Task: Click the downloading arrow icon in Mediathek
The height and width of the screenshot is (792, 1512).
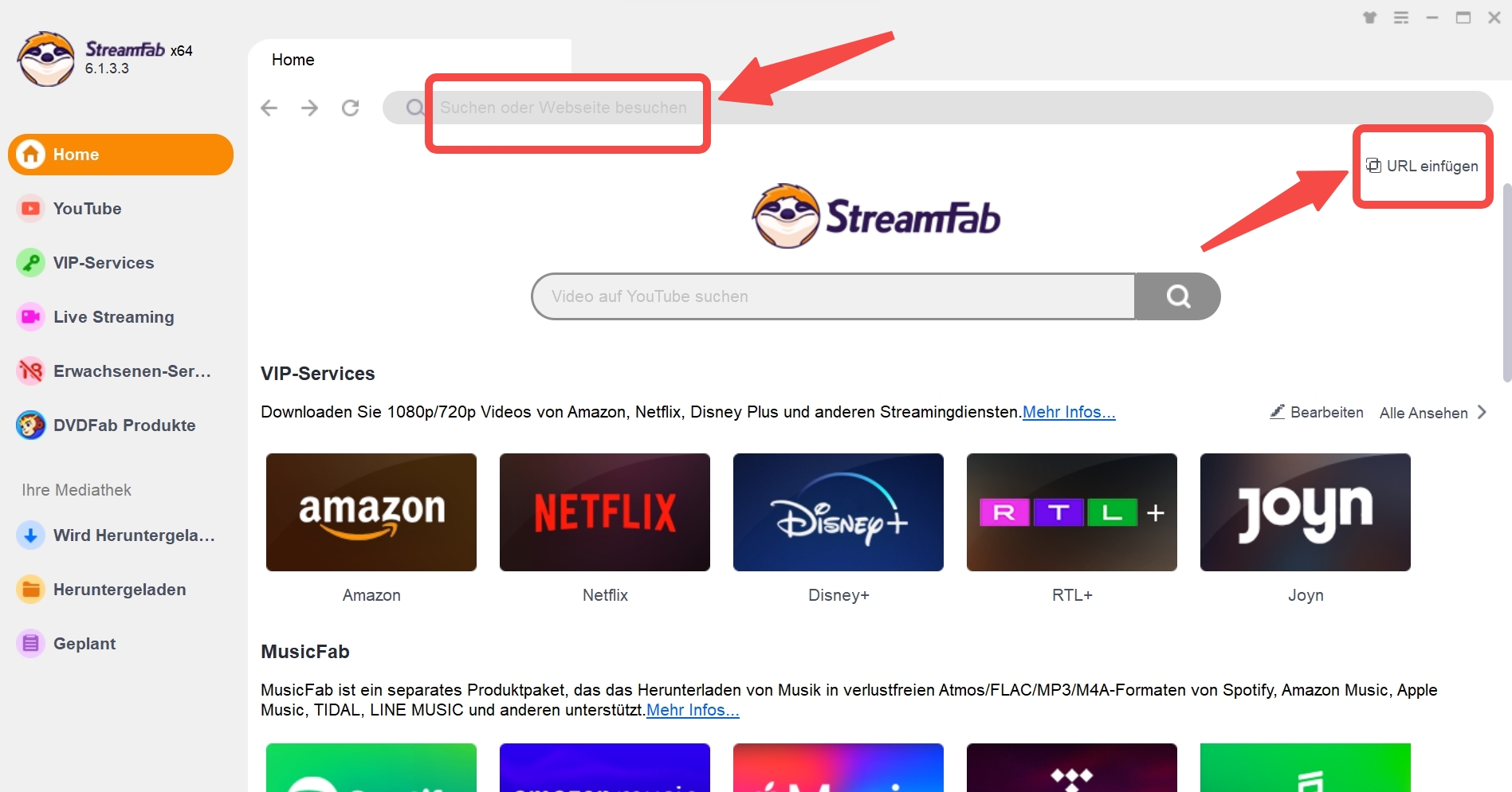Action: click(31, 535)
